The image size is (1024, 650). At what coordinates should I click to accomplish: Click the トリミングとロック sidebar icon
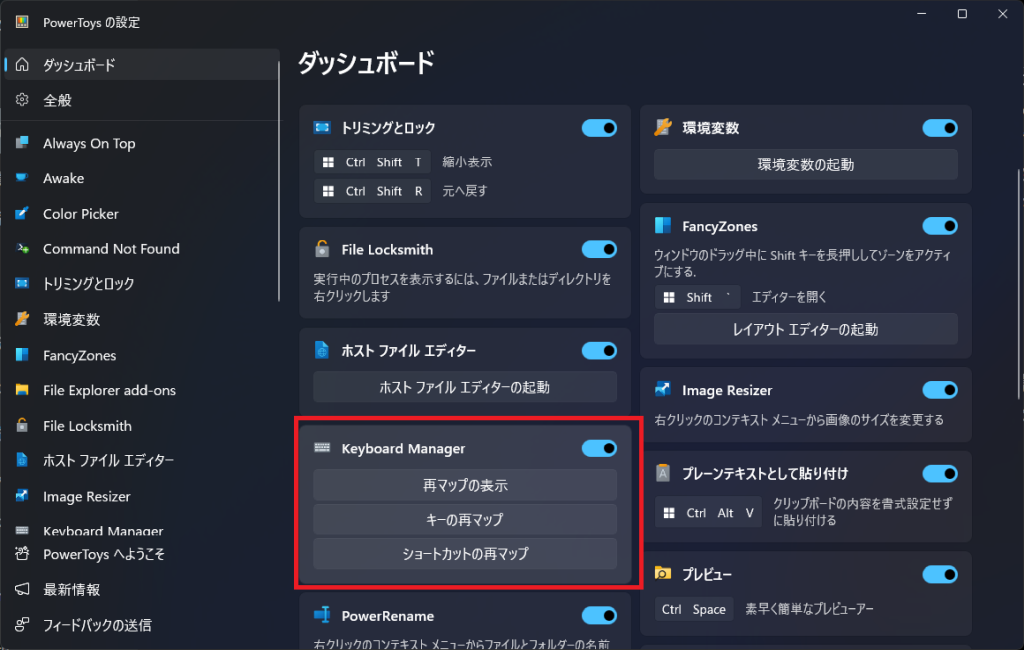pos(22,284)
